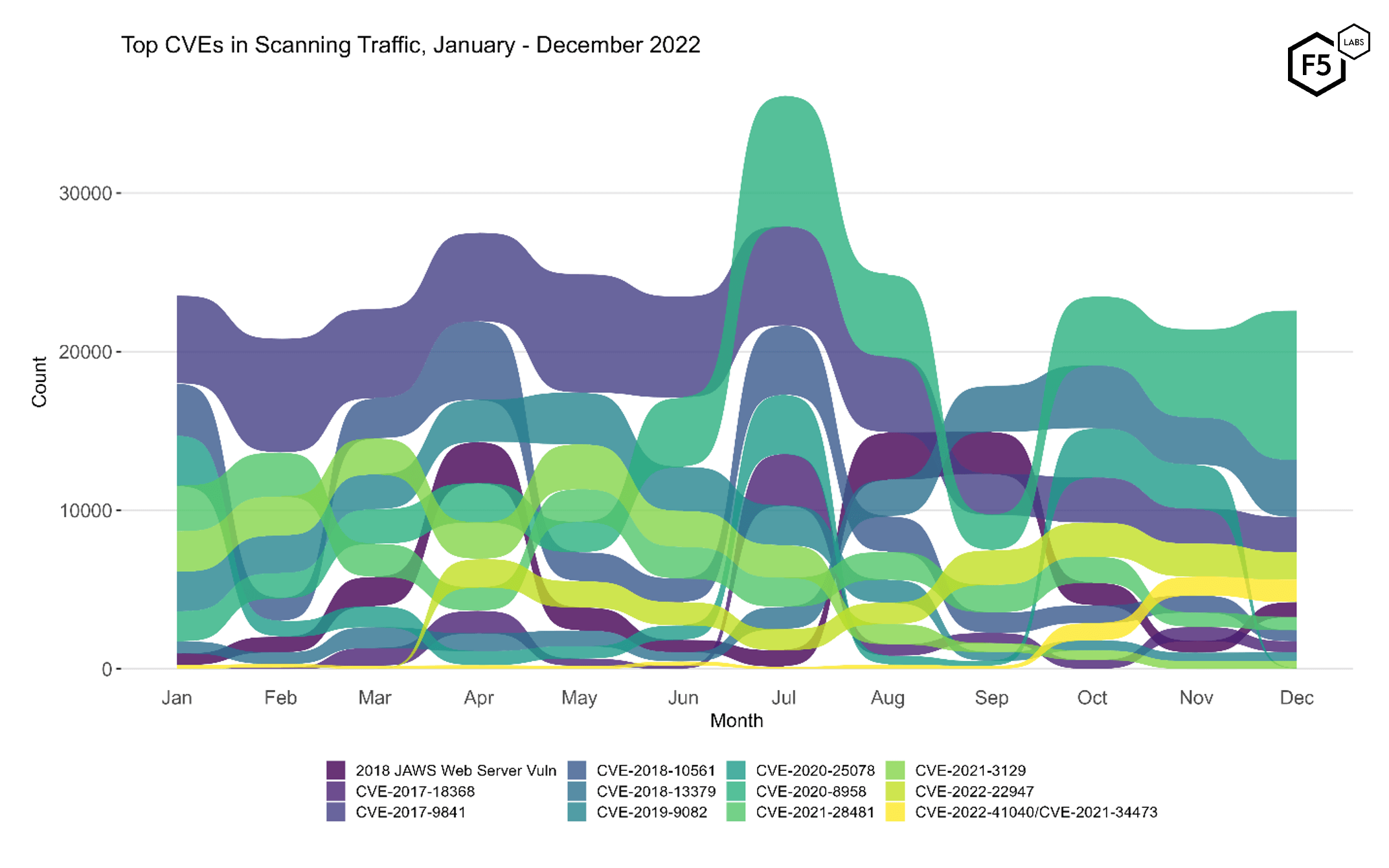Click the yellow CVE-2022-41040/CVE-2021-34473 legend swatch

click(895, 812)
